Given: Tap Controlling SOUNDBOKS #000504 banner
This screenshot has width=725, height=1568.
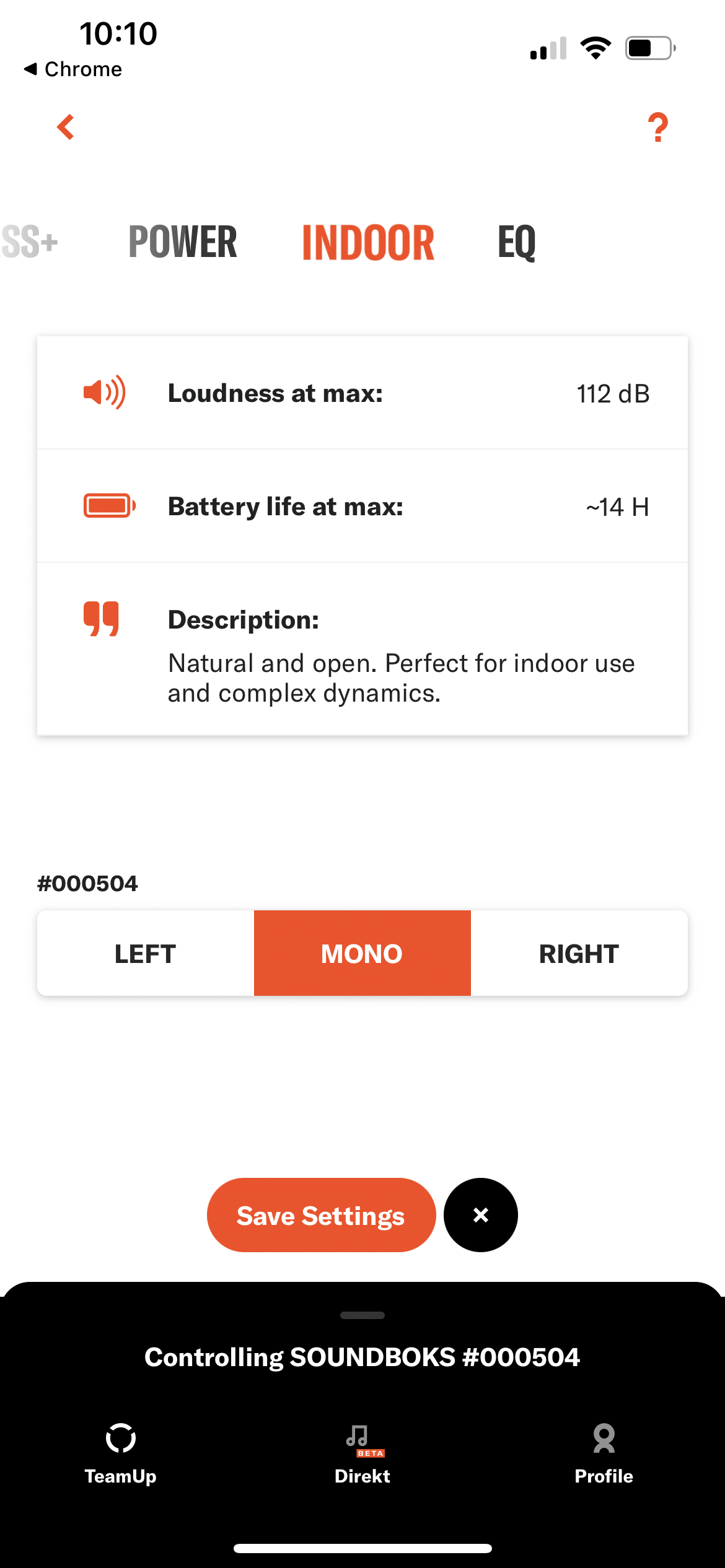Looking at the screenshot, I should [x=362, y=1357].
